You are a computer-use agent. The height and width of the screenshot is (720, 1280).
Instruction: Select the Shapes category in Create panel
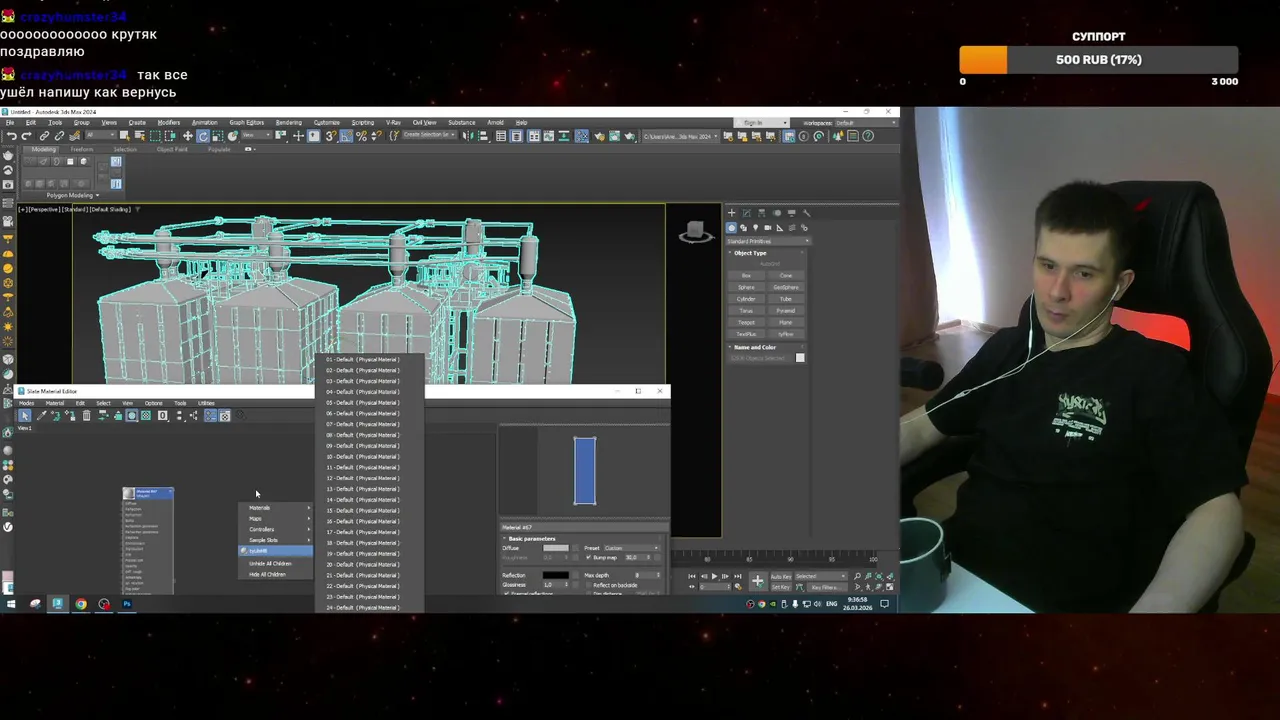(x=744, y=228)
